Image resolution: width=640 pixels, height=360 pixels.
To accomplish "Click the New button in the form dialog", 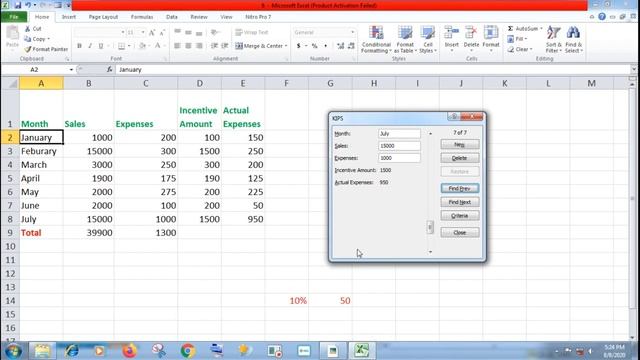I will [x=460, y=144].
